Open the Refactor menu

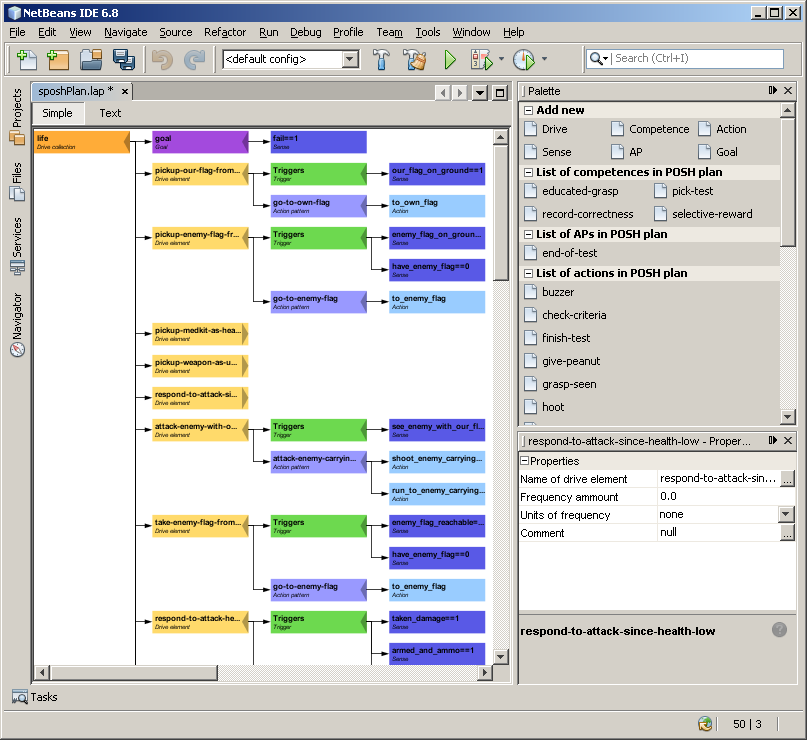click(x=225, y=32)
